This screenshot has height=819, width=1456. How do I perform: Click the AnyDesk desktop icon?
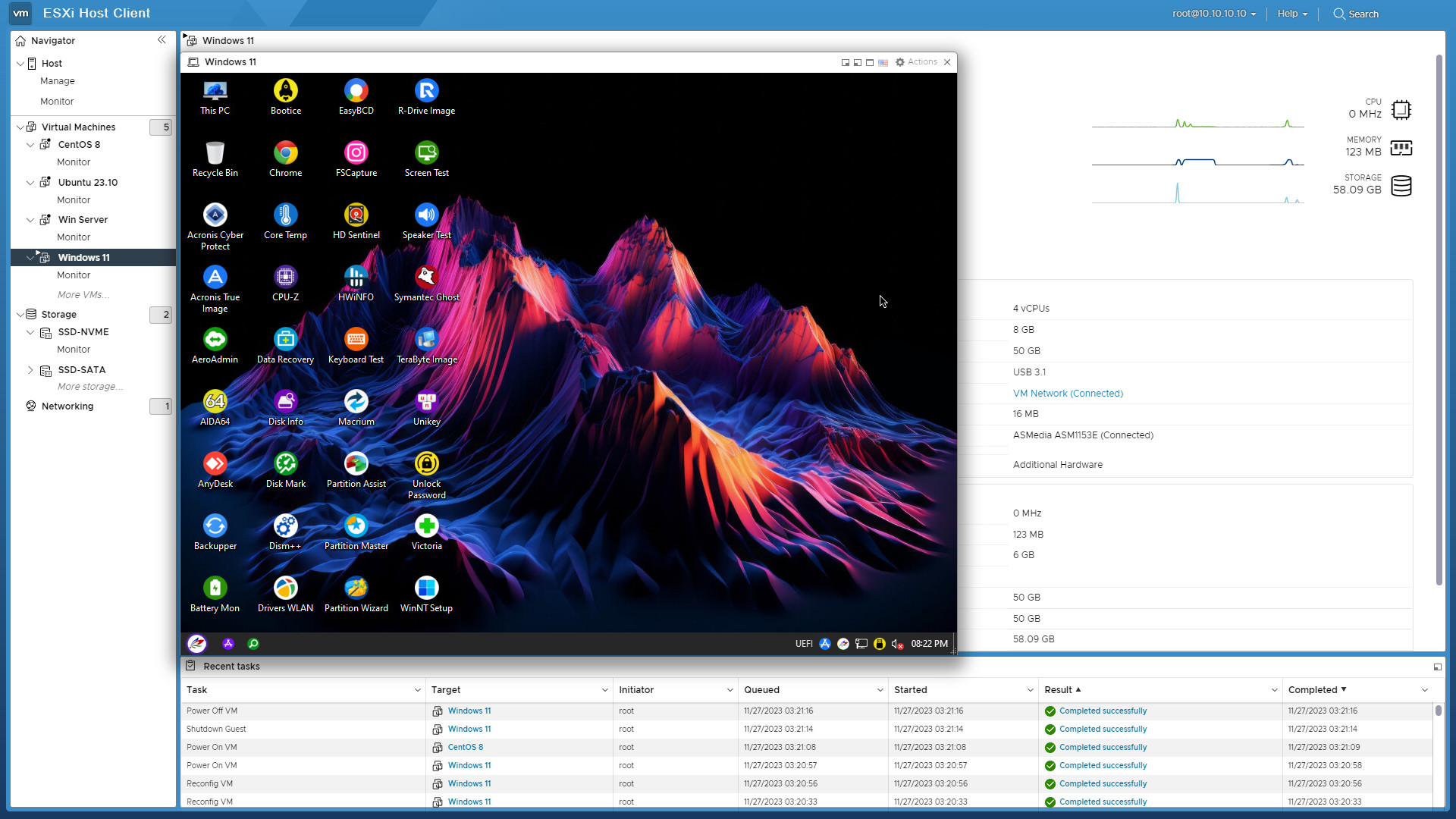pyautogui.click(x=215, y=465)
